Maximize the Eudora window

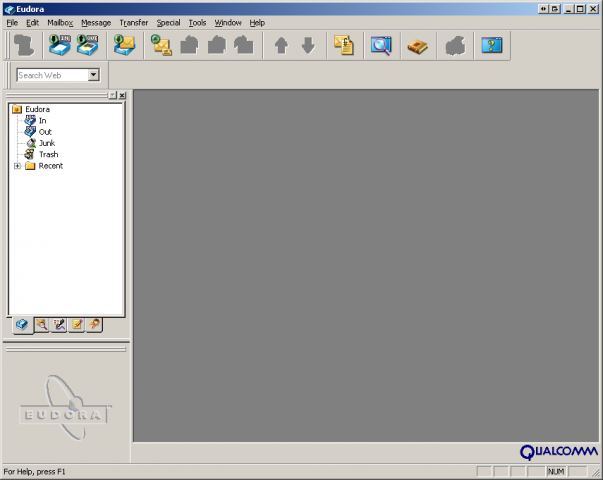tap(580, 9)
